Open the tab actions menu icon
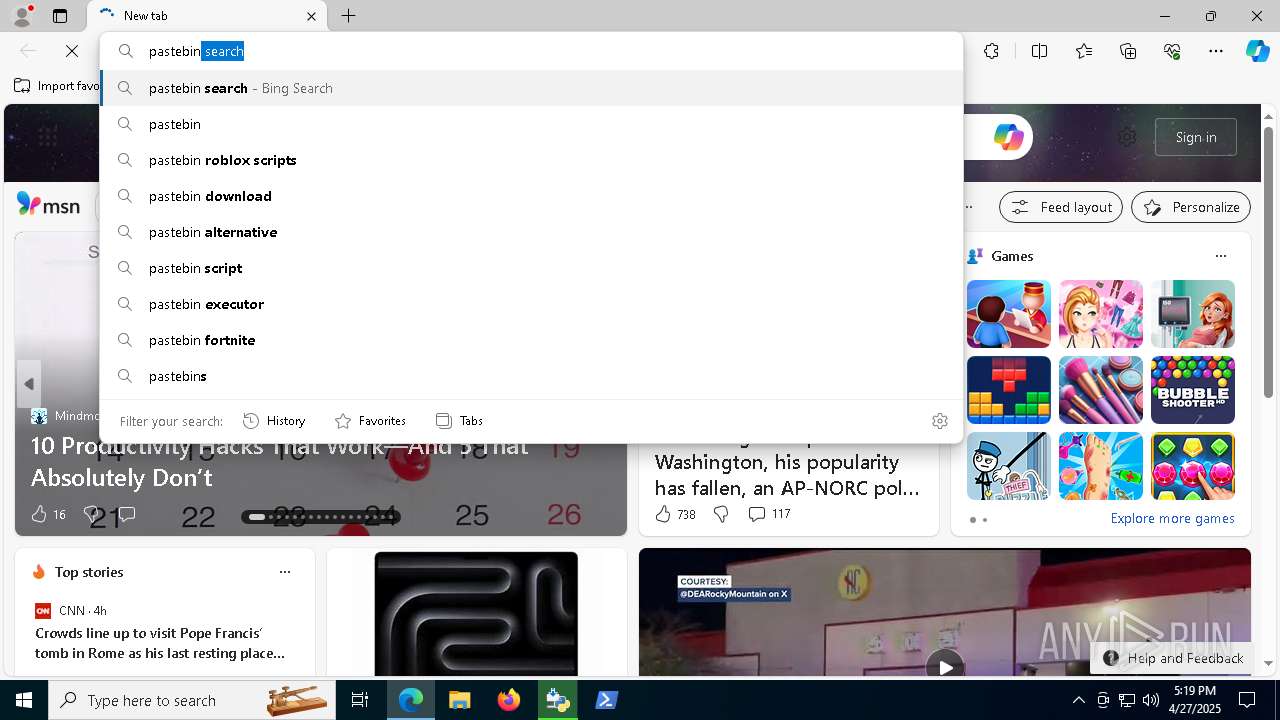The width and height of the screenshot is (1280, 720). tap(60, 16)
